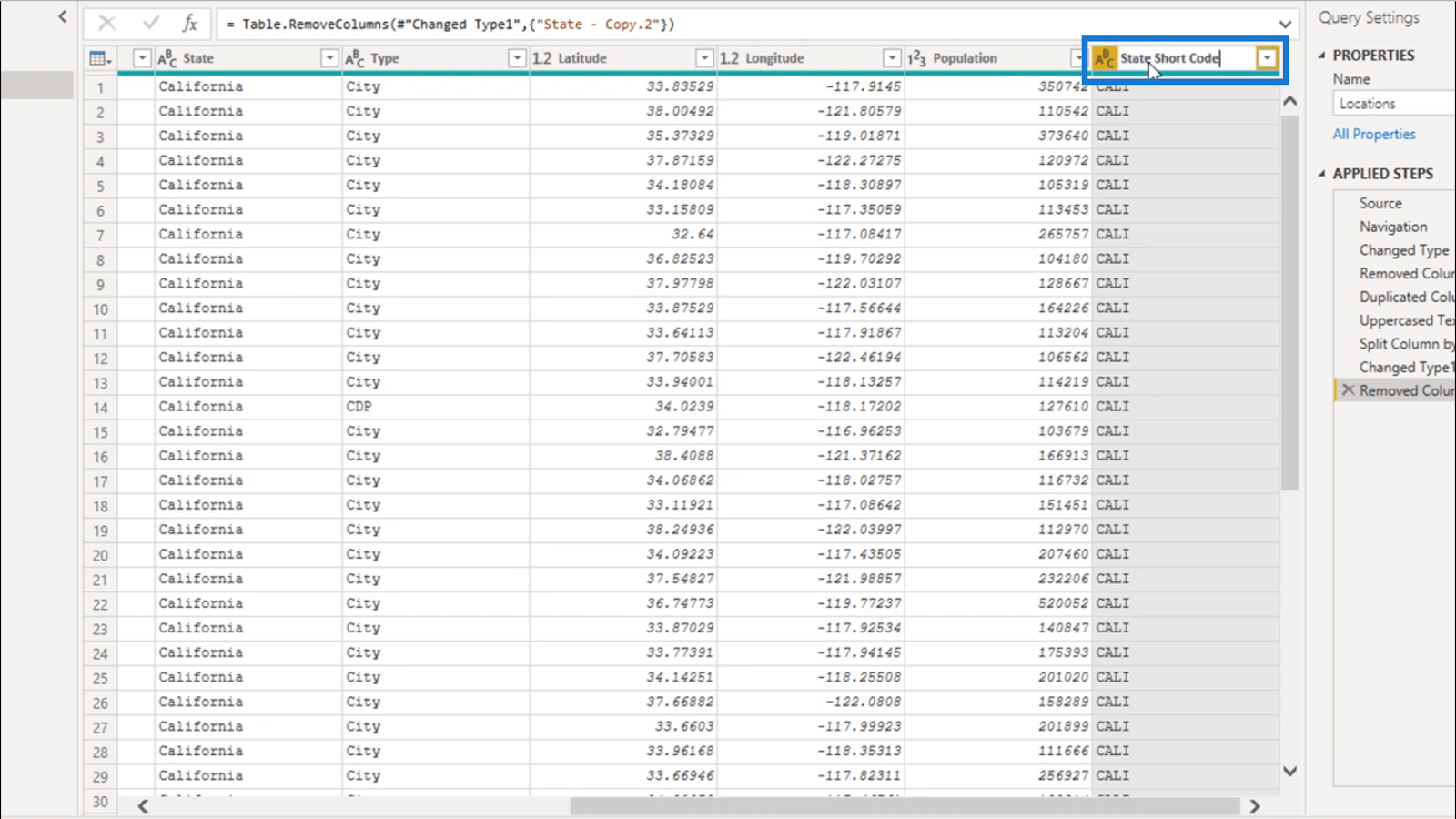Image resolution: width=1456 pixels, height=819 pixels.
Task: Click latitude value 32.64
Action: tap(693, 234)
